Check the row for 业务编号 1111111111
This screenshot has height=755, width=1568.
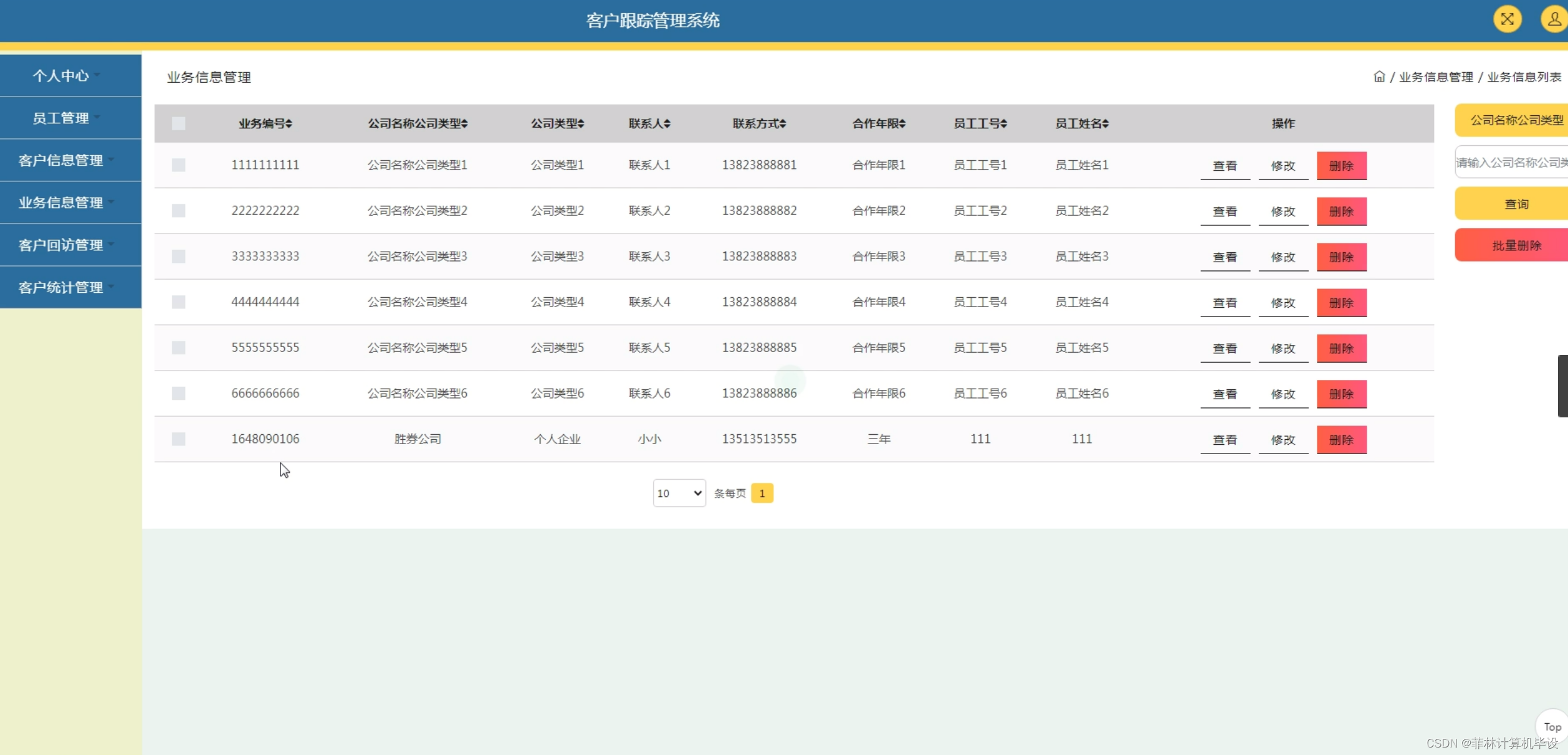click(179, 165)
